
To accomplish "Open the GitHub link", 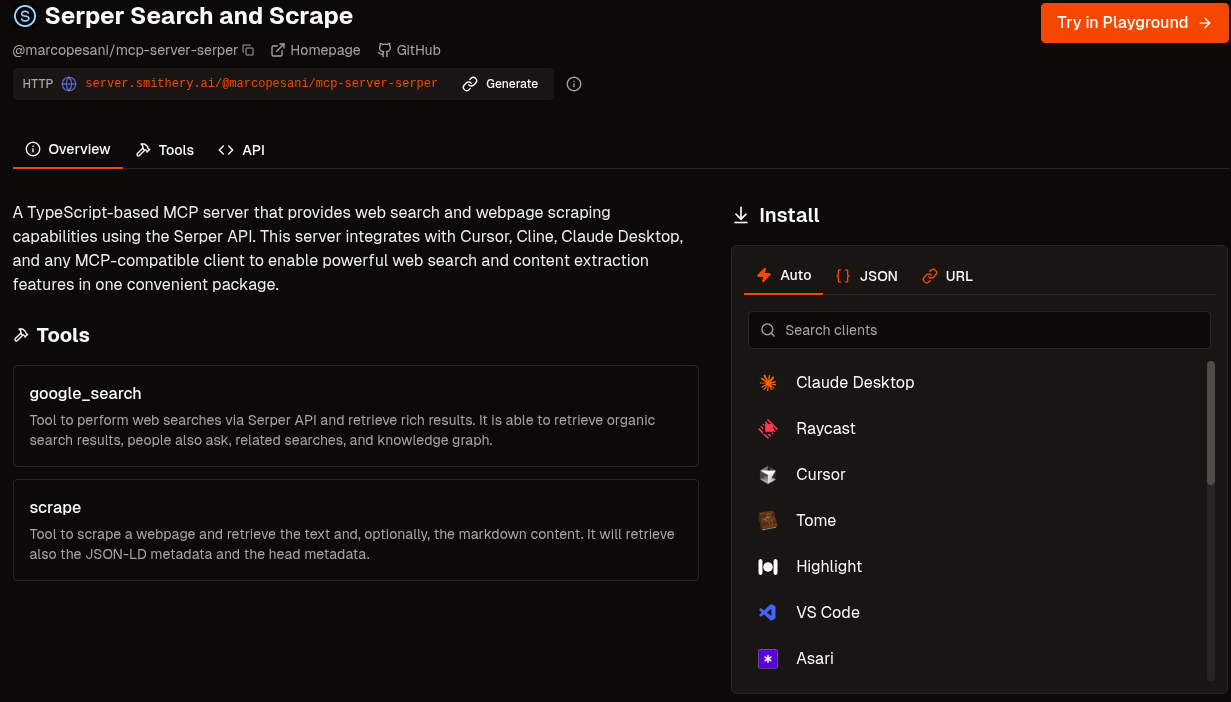I will point(409,50).
